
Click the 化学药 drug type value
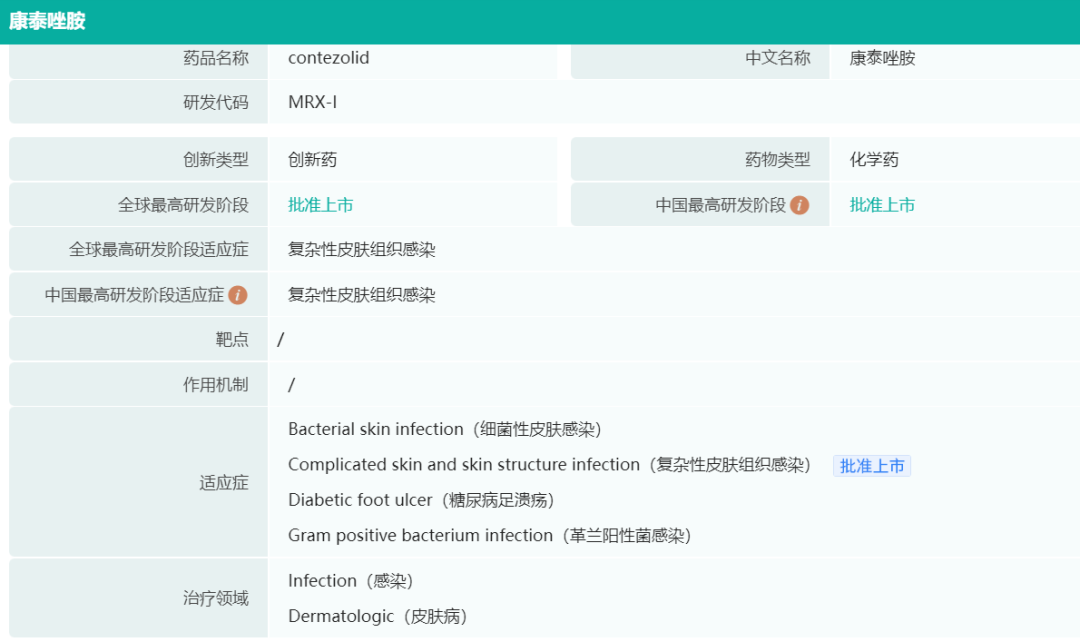874,160
